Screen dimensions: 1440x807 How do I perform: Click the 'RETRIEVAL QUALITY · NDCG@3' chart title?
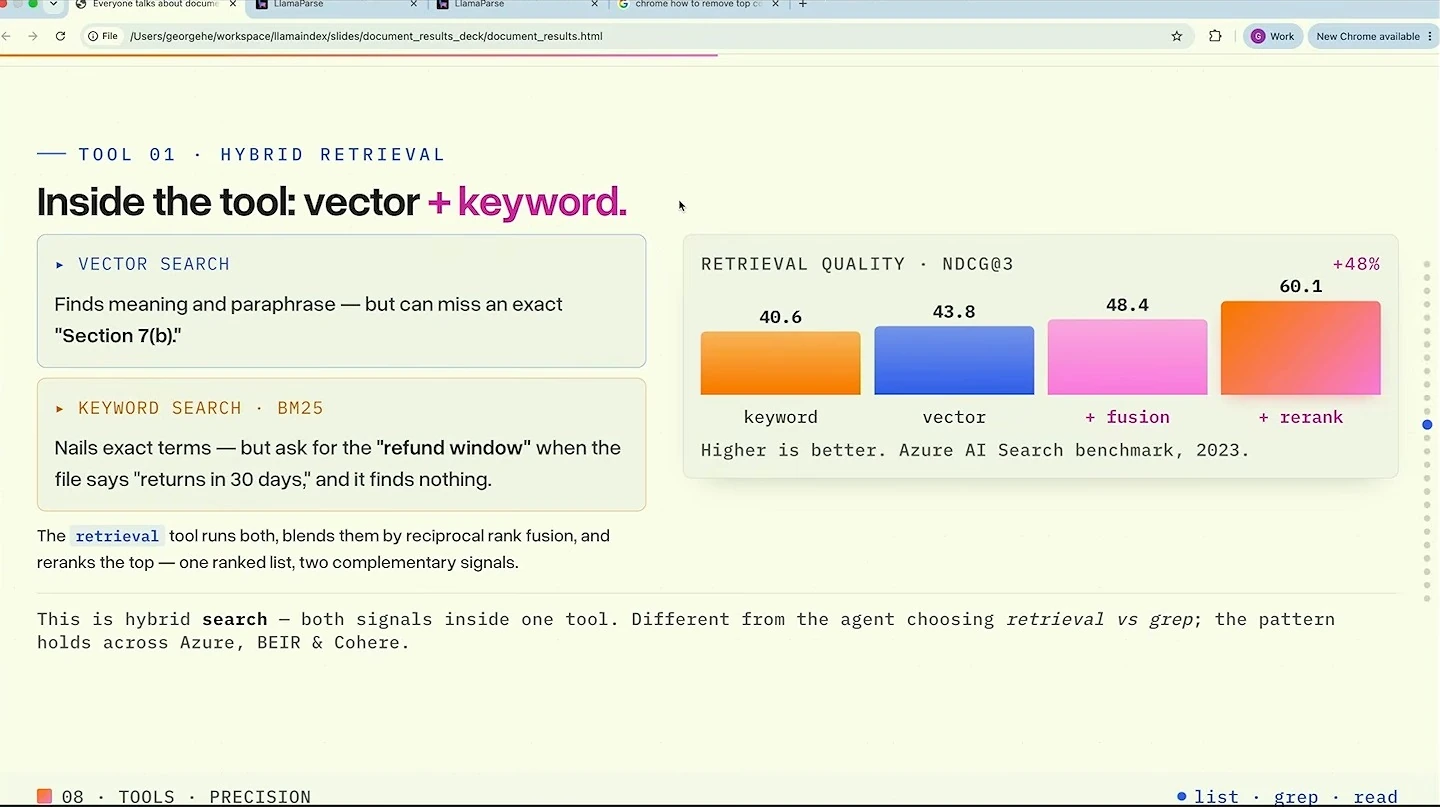[857, 264]
